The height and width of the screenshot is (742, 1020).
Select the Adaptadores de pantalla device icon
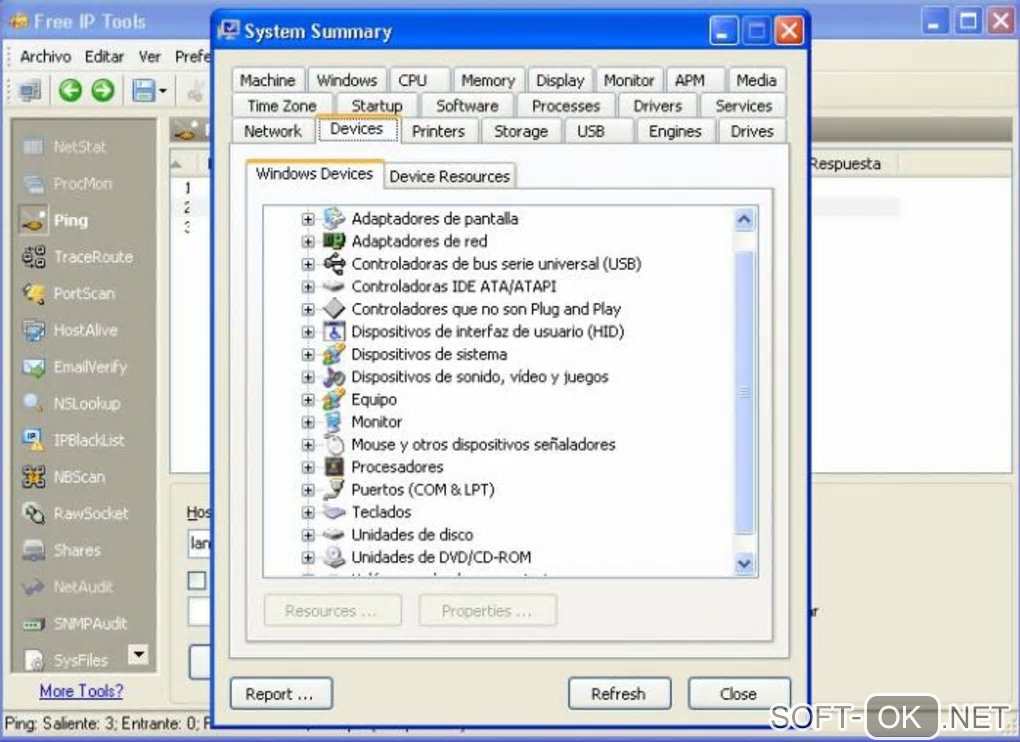tap(334, 218)
